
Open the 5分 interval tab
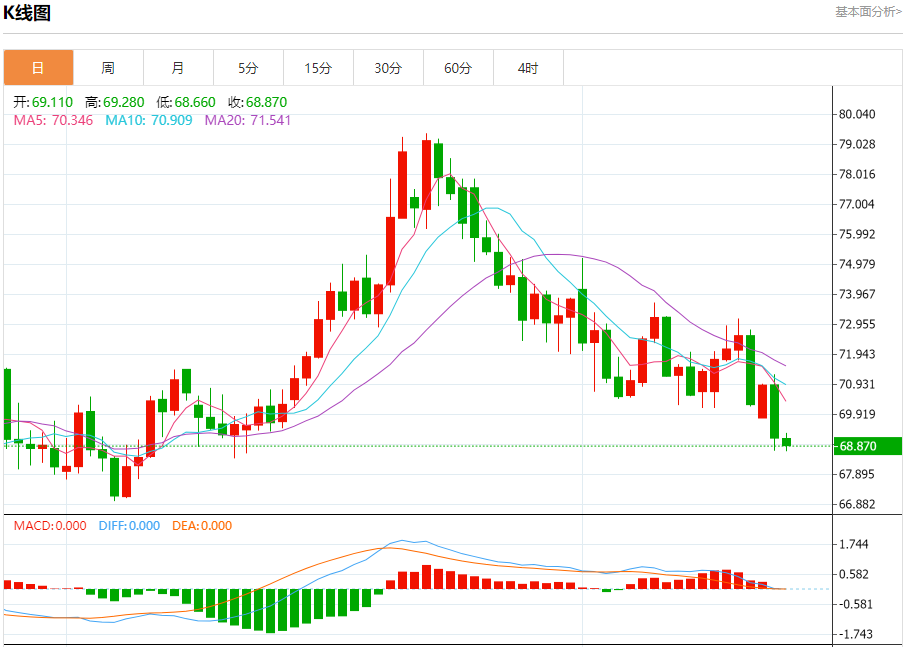248,68
